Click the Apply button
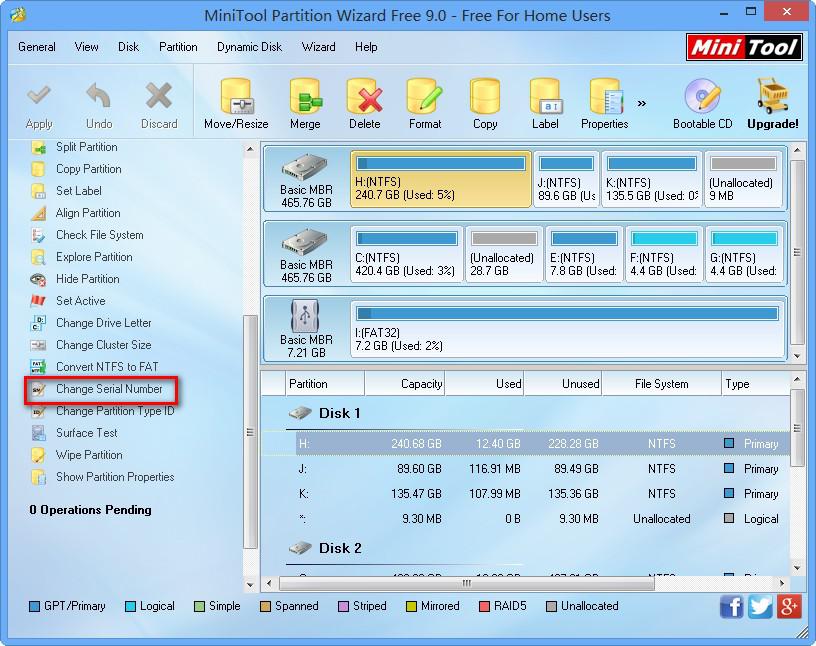 (x=39, y=100)
